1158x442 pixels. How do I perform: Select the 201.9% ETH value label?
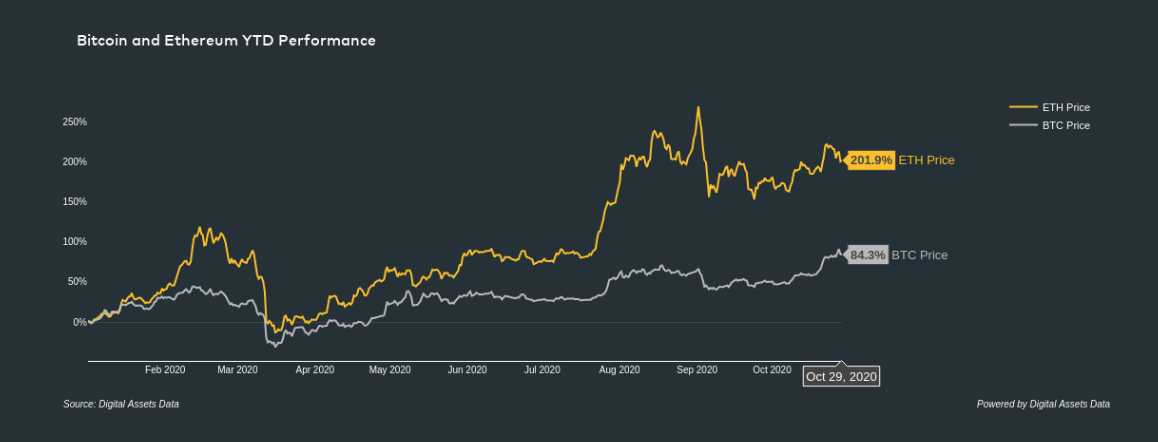871,160
